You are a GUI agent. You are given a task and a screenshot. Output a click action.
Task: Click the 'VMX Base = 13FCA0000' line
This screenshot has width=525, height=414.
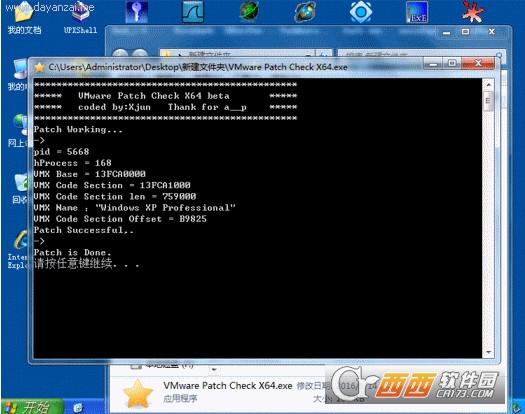pos(89,174)
